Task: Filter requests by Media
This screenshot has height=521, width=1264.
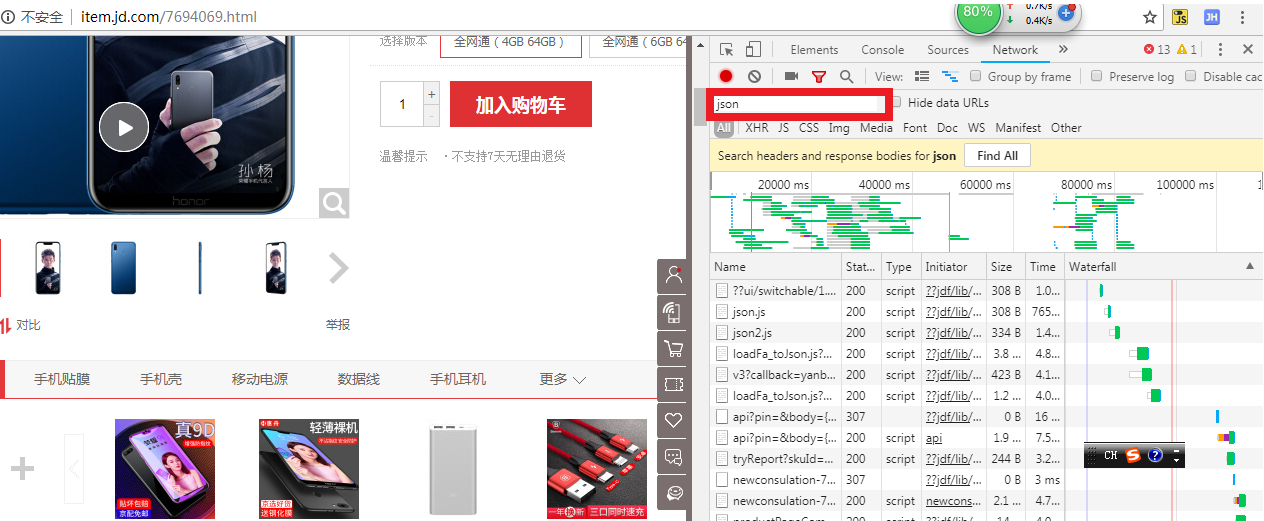Action: [876, 128]
